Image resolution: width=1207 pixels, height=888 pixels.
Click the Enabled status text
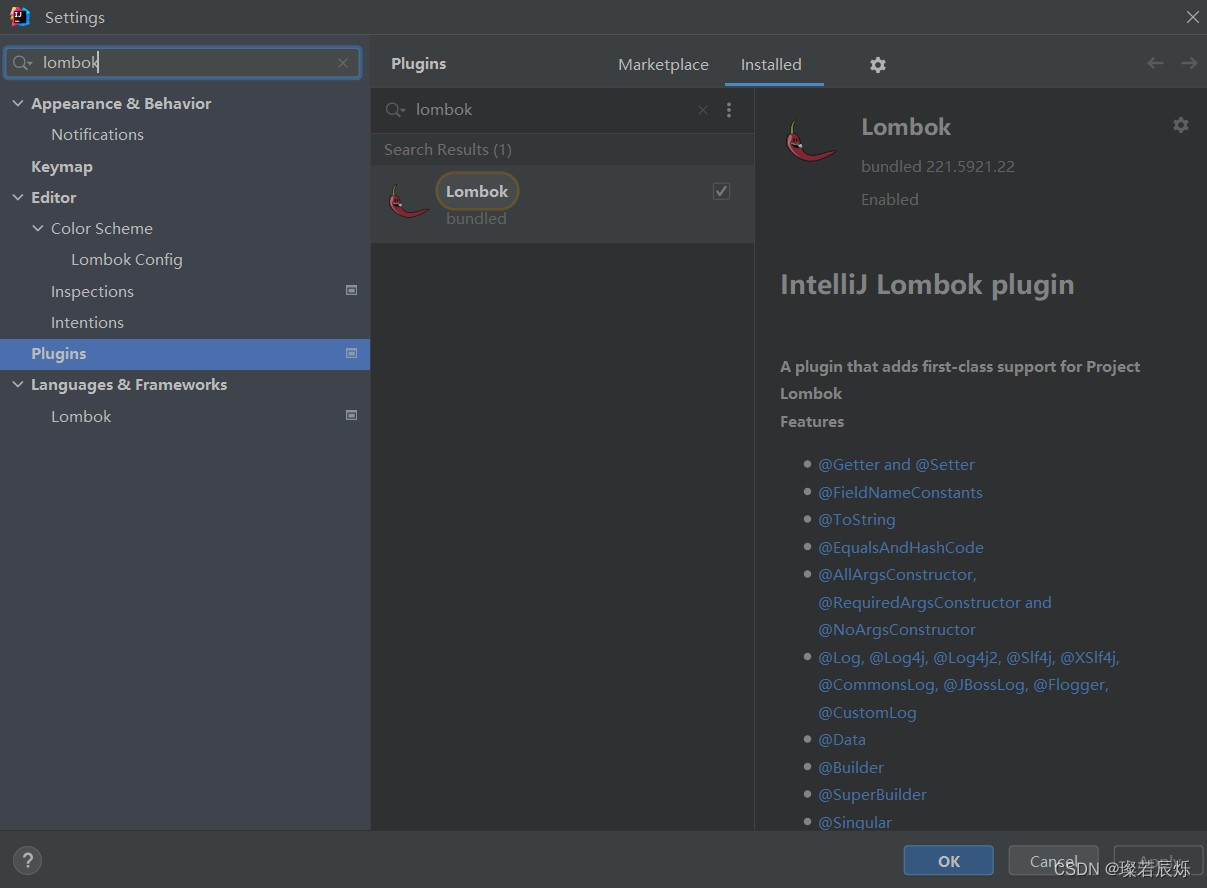(889, 199)
